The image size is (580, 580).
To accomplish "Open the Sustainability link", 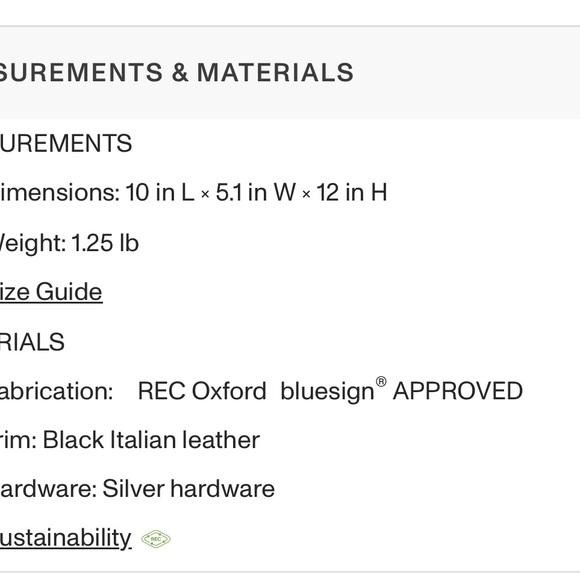I will [x=65, y=537].
